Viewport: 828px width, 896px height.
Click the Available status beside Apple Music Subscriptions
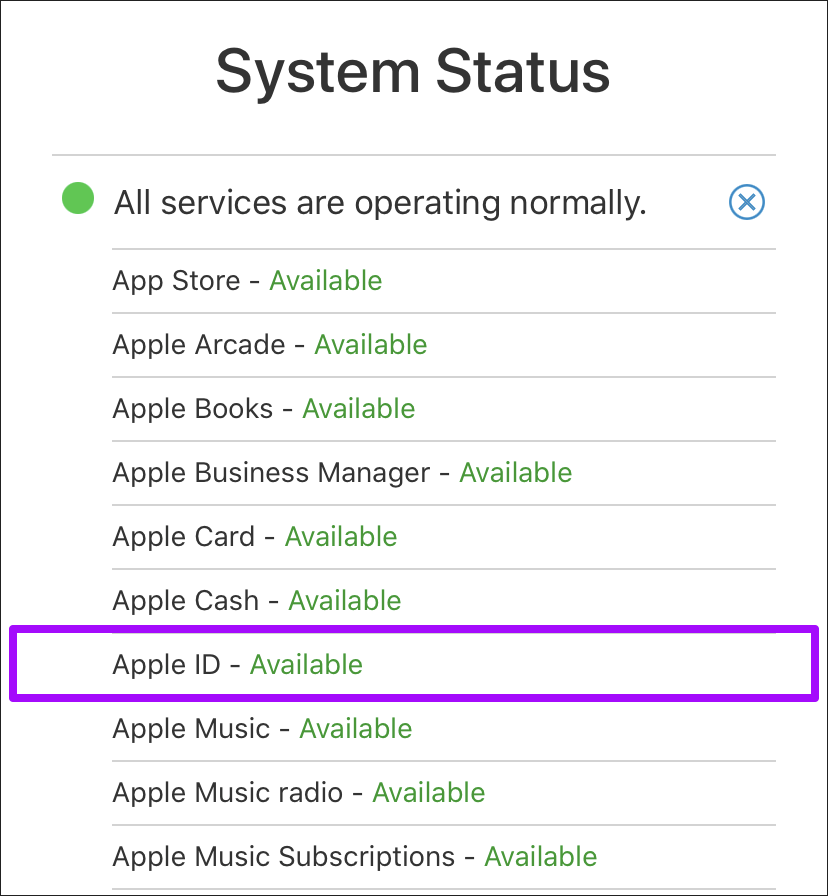tap(541, 856)
